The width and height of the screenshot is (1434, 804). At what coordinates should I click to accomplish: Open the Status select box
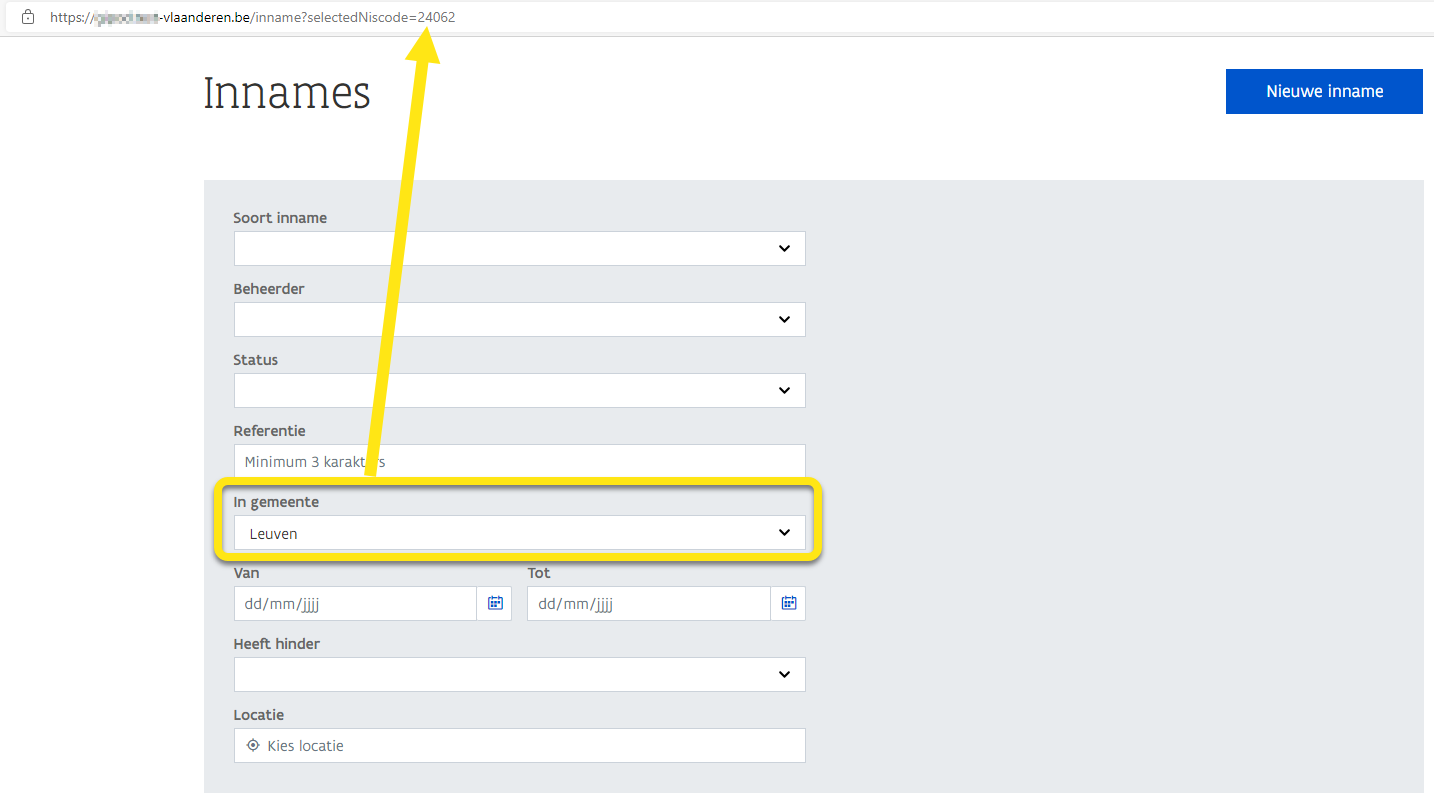click(500, 391)
